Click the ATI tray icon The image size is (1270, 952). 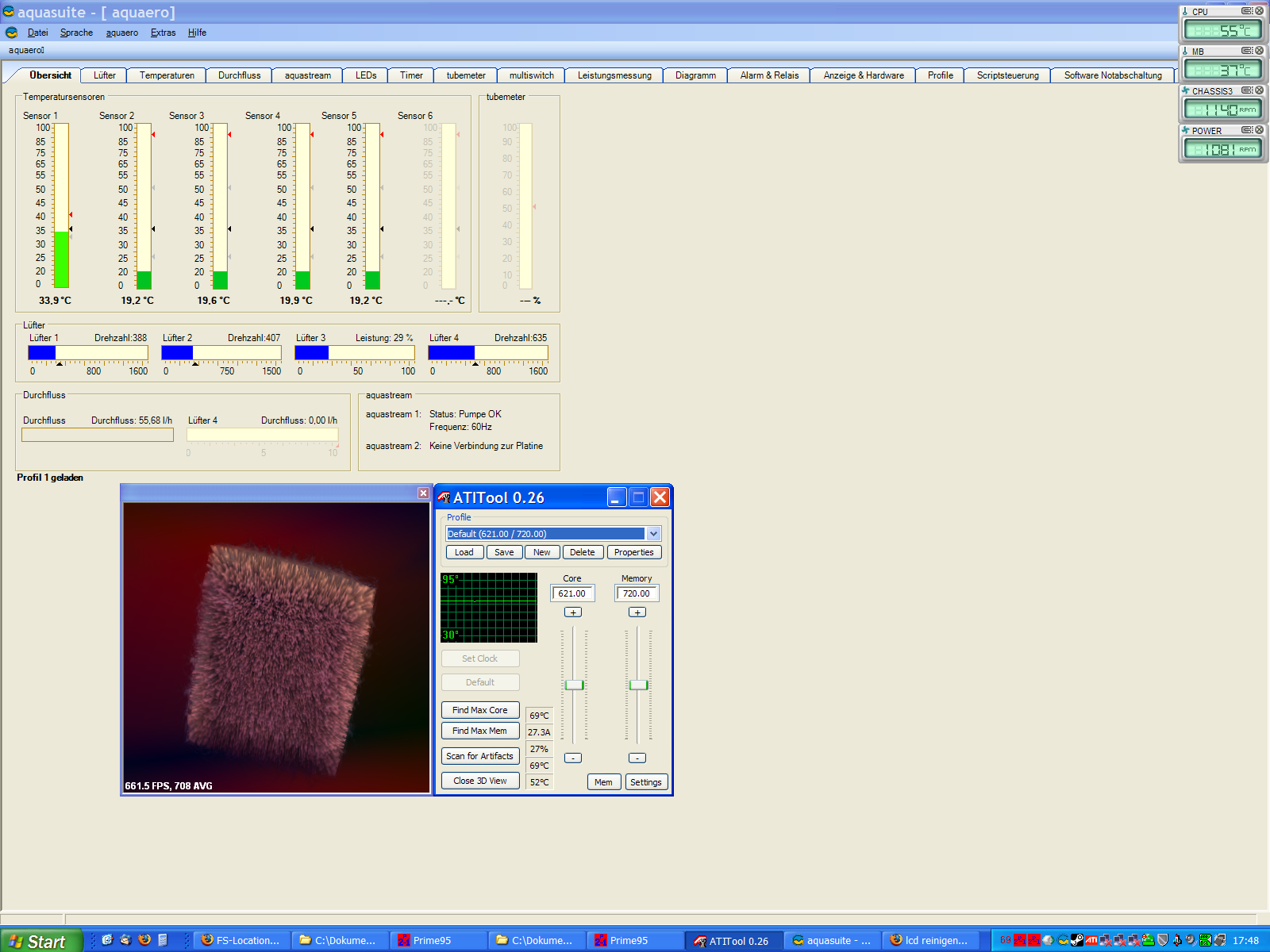click(x=1091, y=940)
